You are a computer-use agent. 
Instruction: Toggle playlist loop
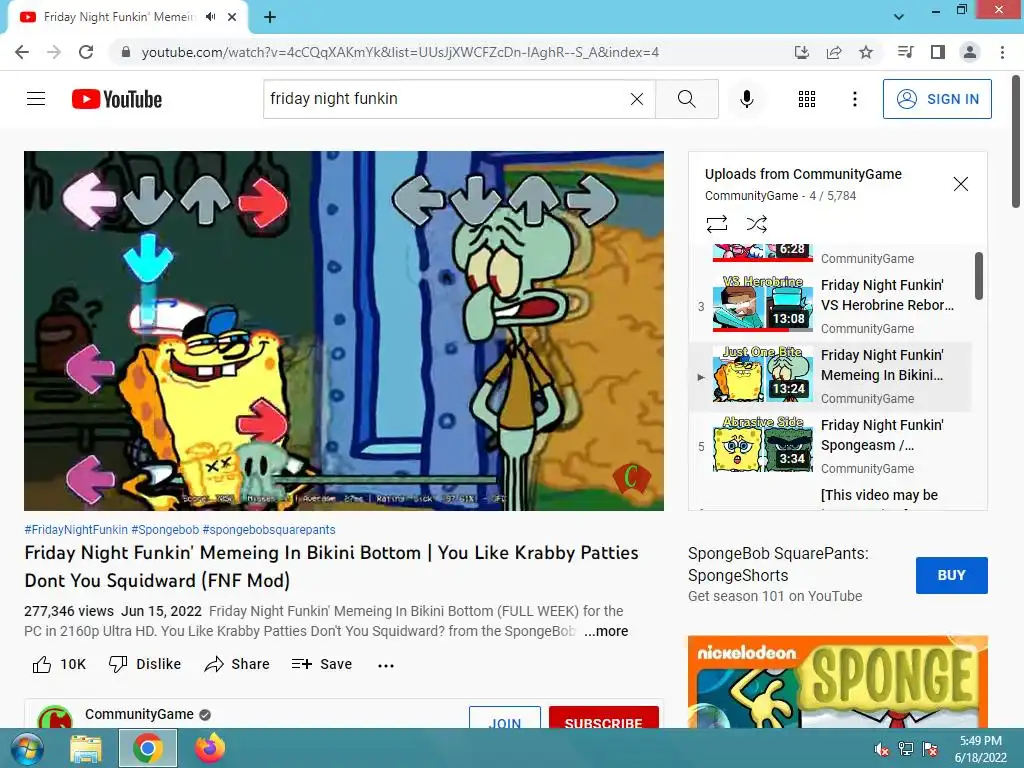tap(716, 224)
